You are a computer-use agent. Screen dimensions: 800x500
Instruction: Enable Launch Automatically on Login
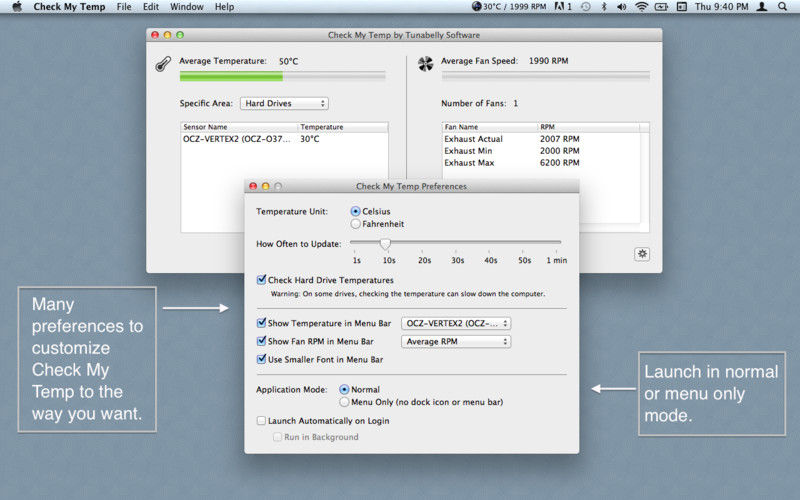[262, 420]
